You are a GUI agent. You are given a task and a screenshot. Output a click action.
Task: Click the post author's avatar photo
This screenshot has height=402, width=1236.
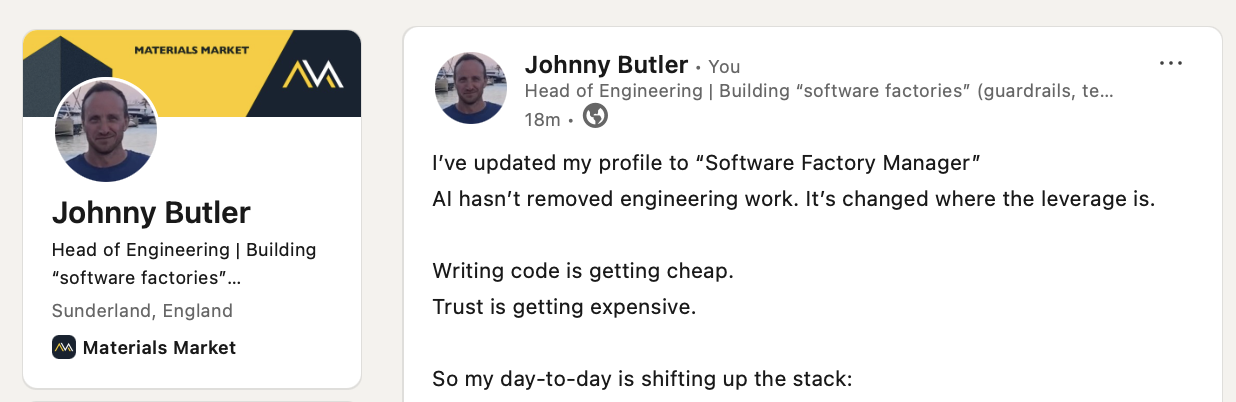pyautogui.click(x=471, y=88)
